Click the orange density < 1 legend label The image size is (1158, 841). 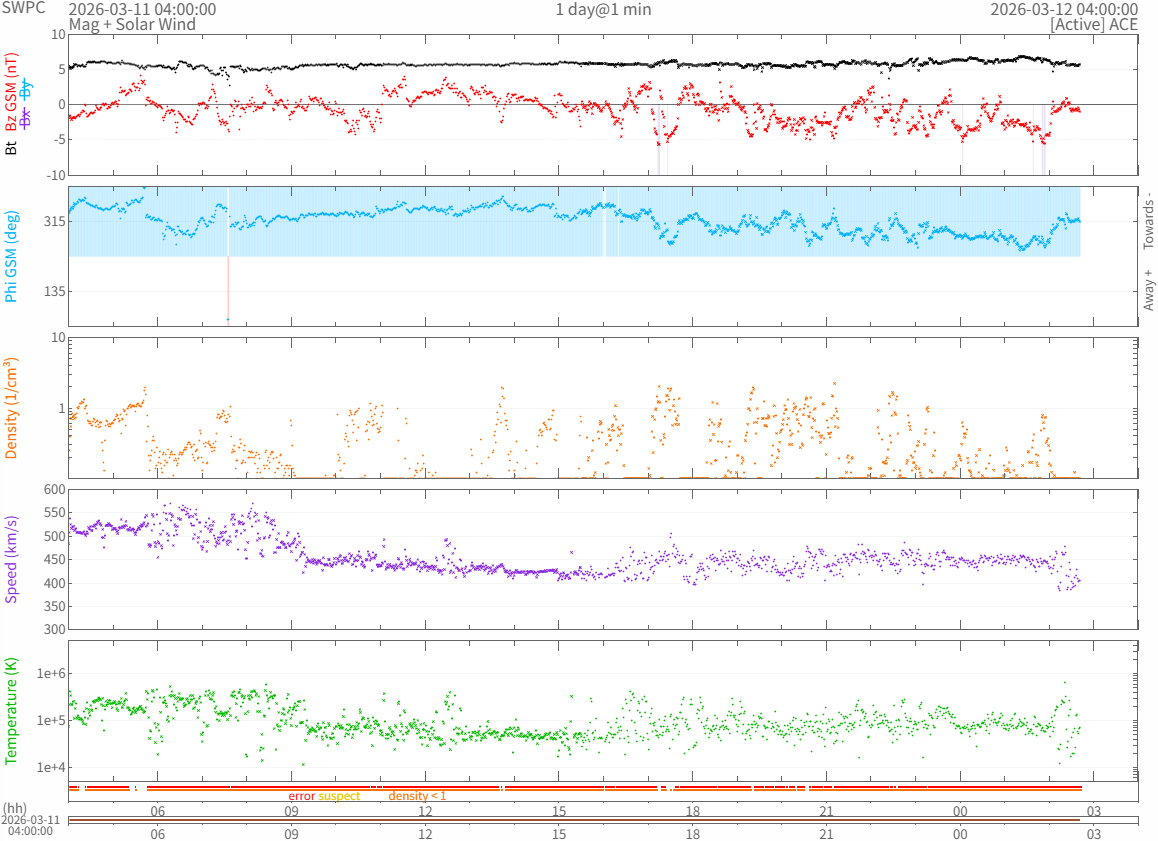click(x=417, y=796)
